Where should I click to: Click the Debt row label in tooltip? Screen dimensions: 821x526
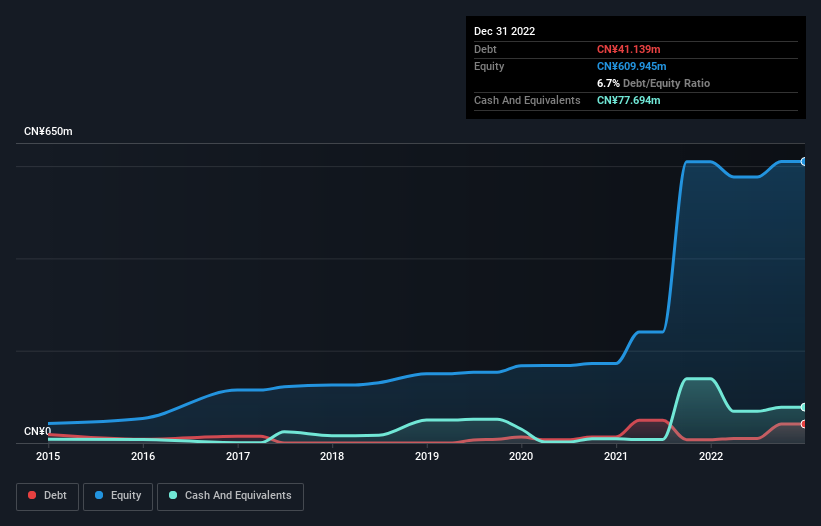point(485,49)
